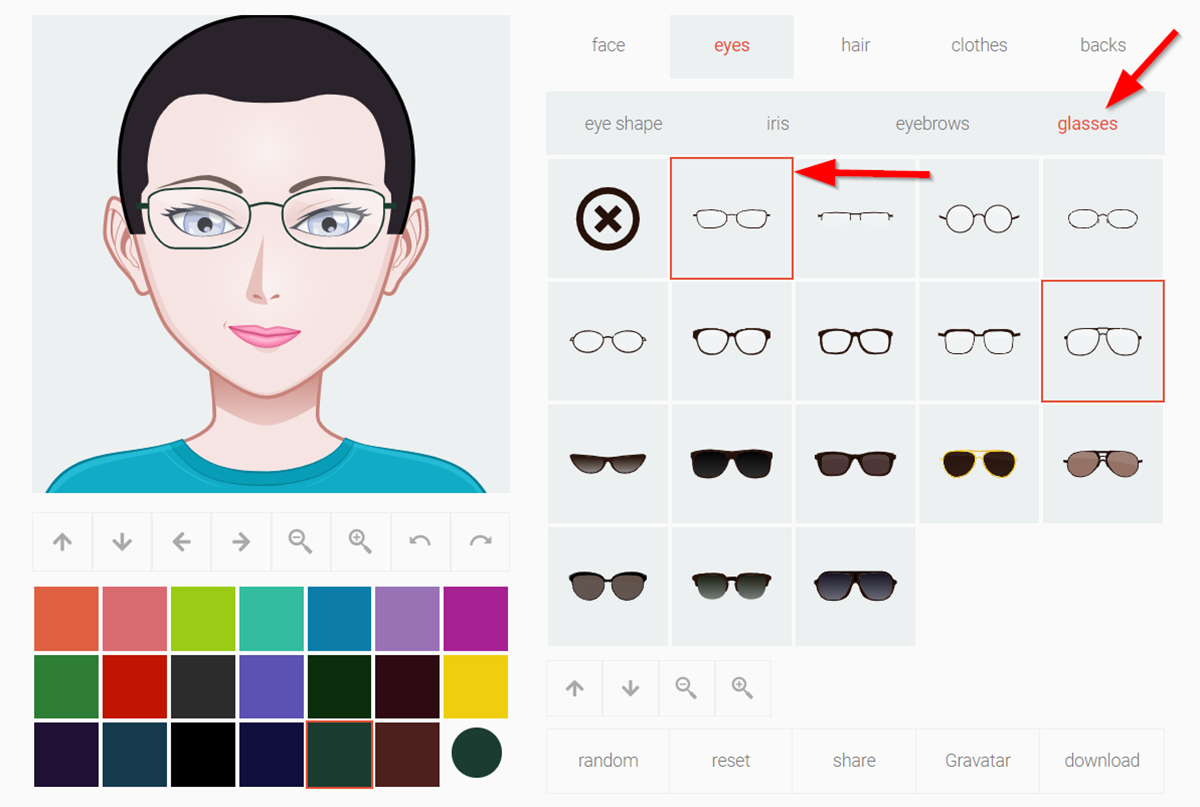Select the yellow color swatch
The height and width of the screenshot is (807, 1200).
click(476, 688)
